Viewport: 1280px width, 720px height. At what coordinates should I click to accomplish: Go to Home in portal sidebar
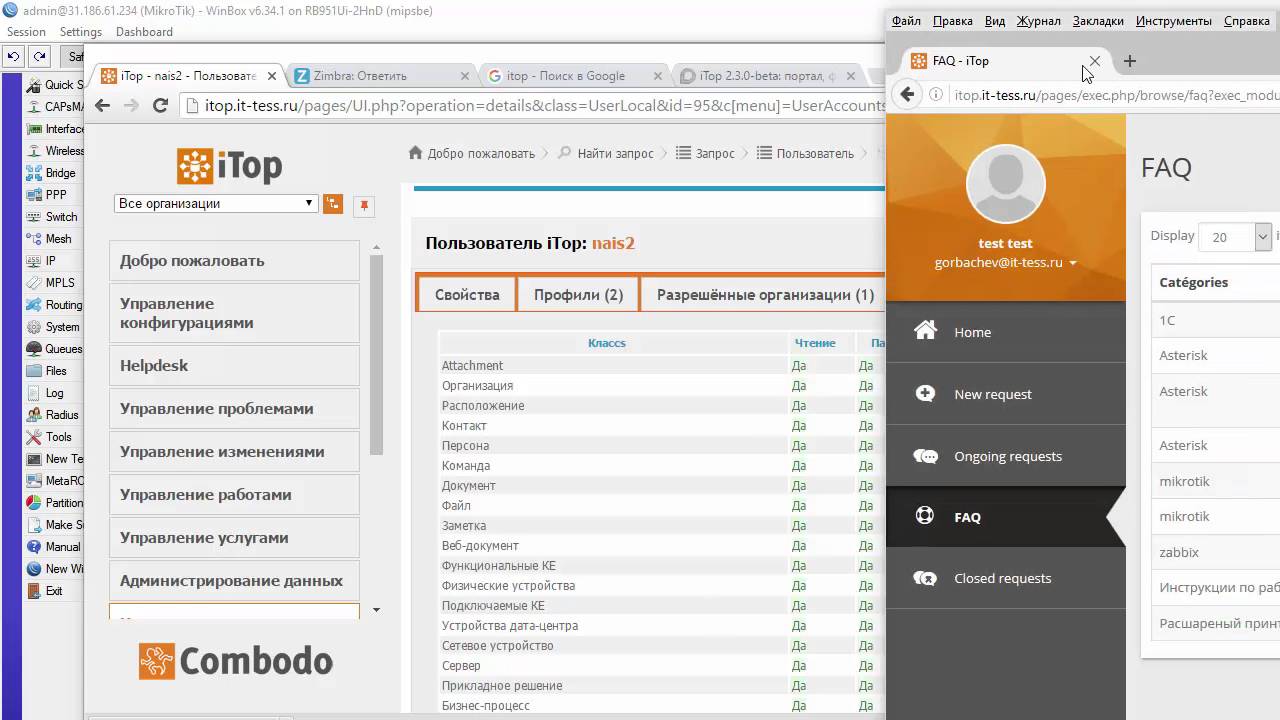[x=1006, y=332]
